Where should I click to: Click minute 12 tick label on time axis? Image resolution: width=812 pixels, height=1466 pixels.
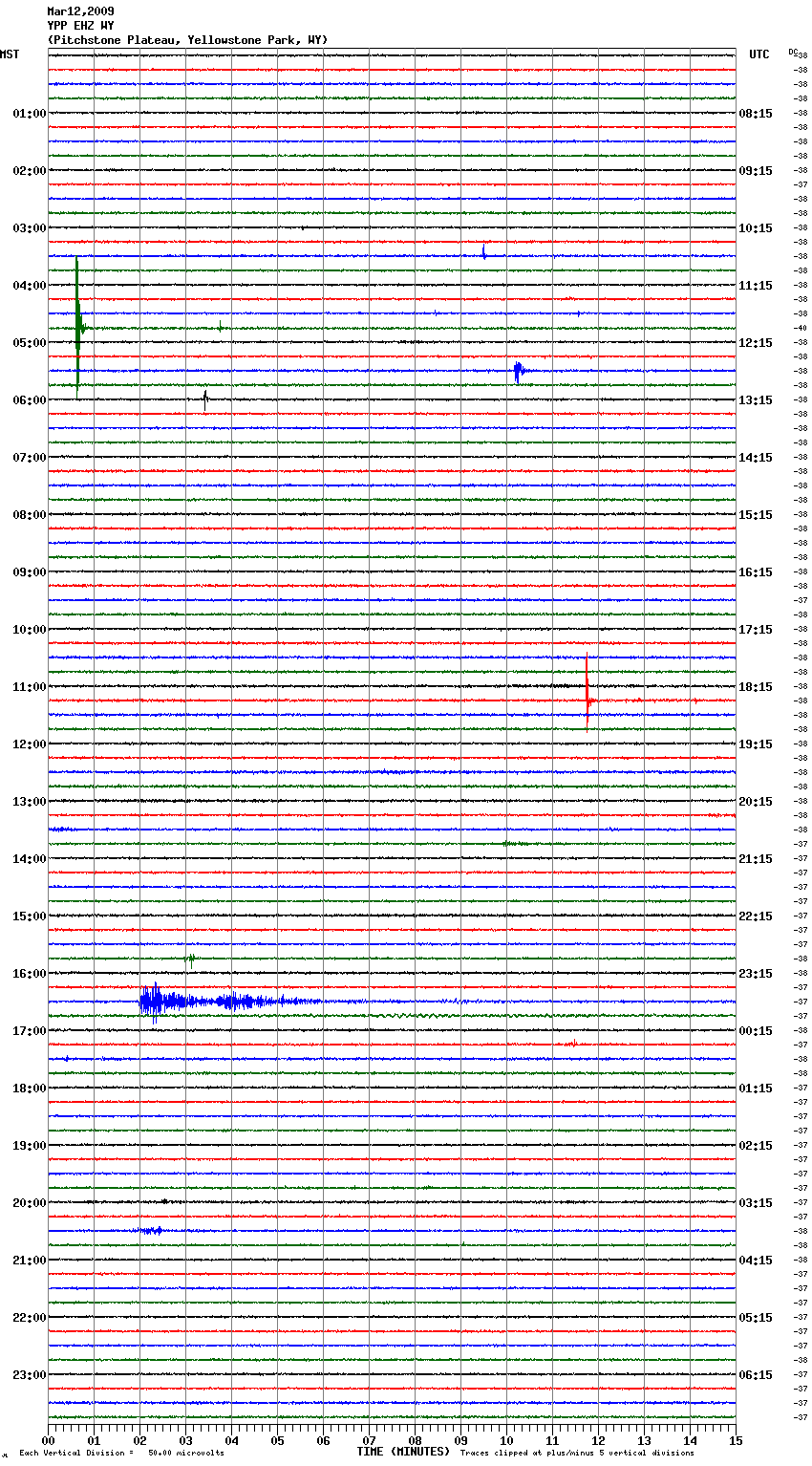tap(598, 1440)
